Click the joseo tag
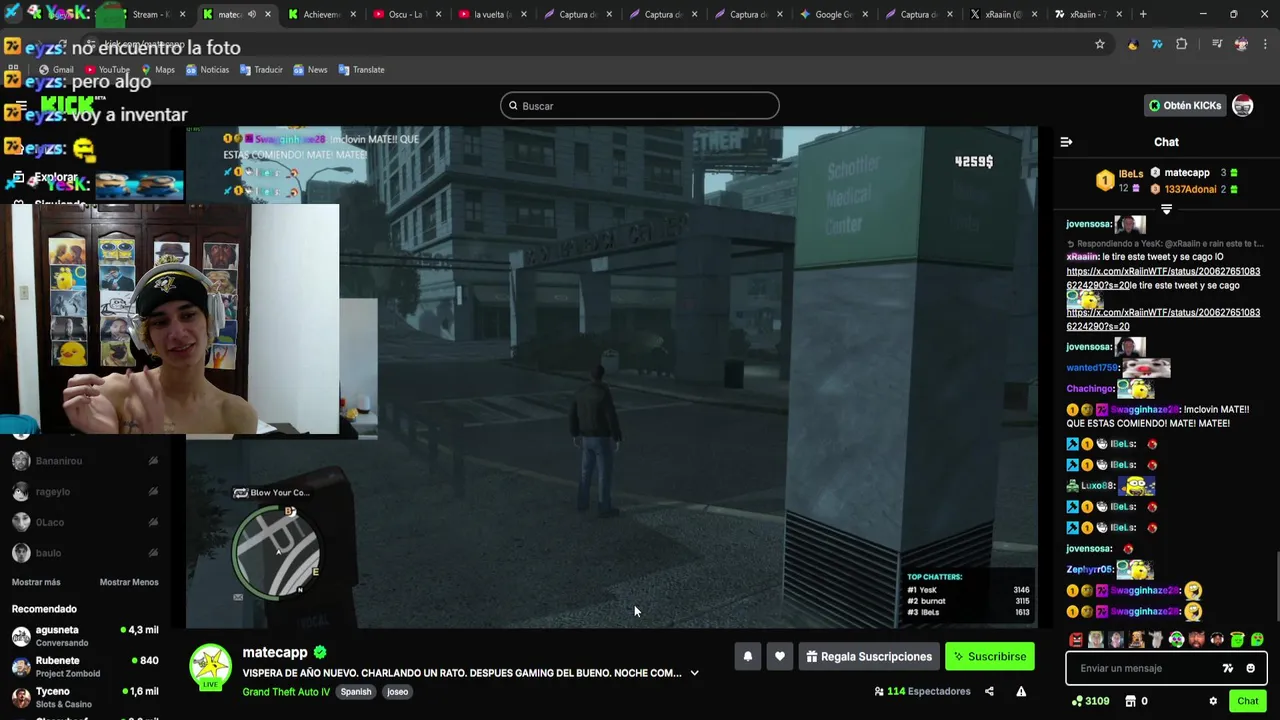Screen dimensions: 1280x720 (397, 692)
